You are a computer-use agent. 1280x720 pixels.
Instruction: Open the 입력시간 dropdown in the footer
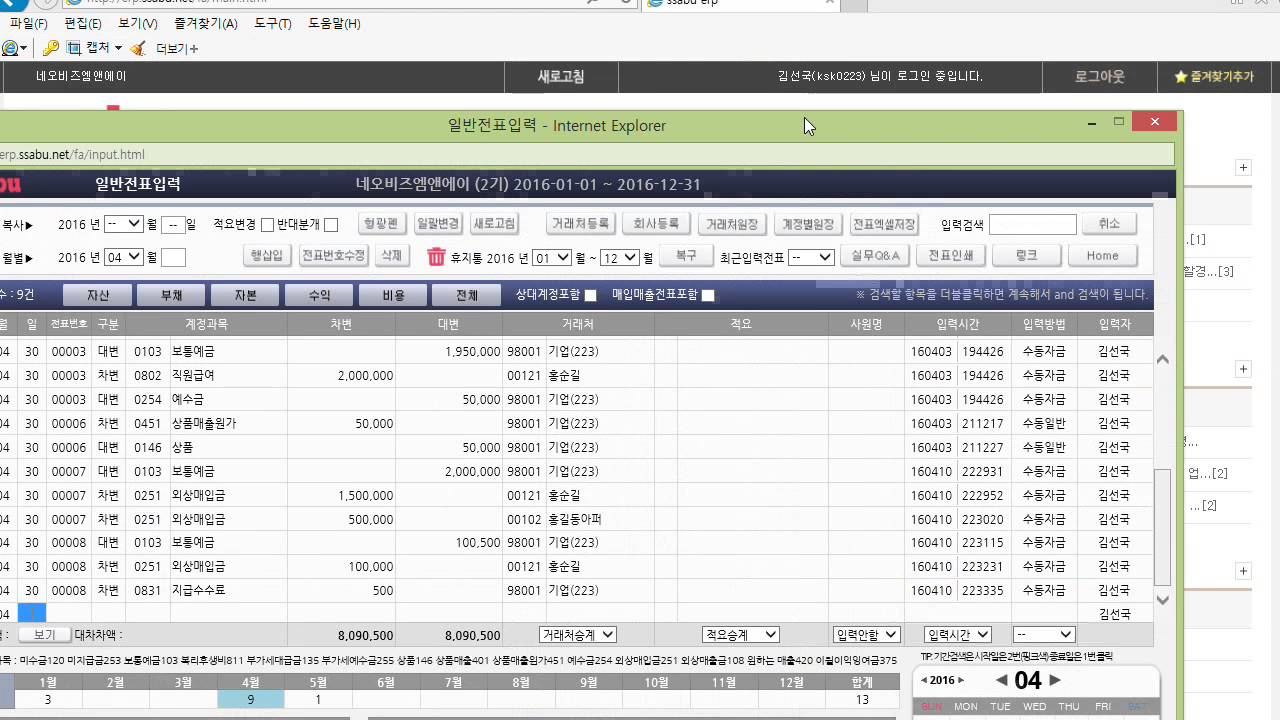[958, 635]
